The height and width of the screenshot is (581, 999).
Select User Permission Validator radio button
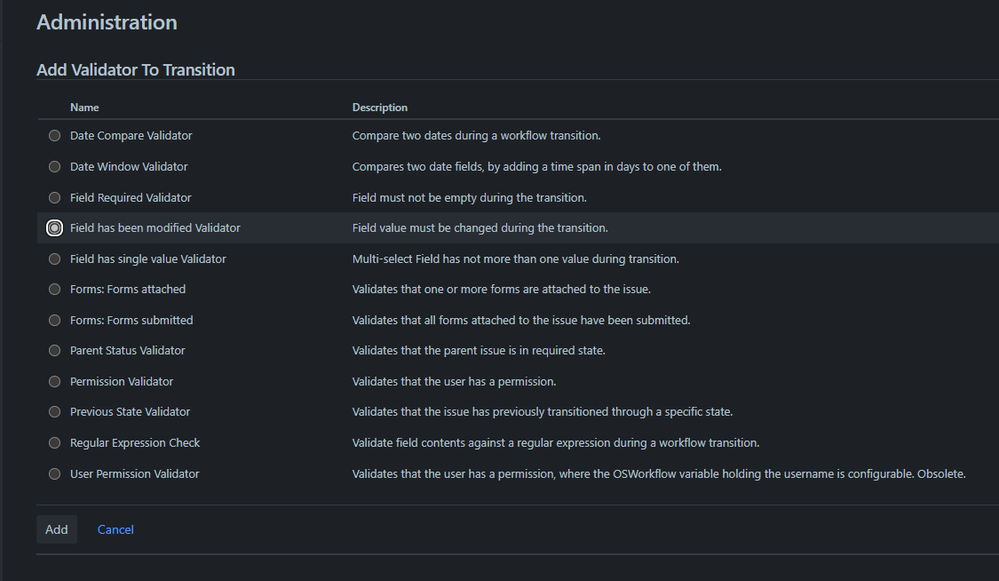[54, 474]
